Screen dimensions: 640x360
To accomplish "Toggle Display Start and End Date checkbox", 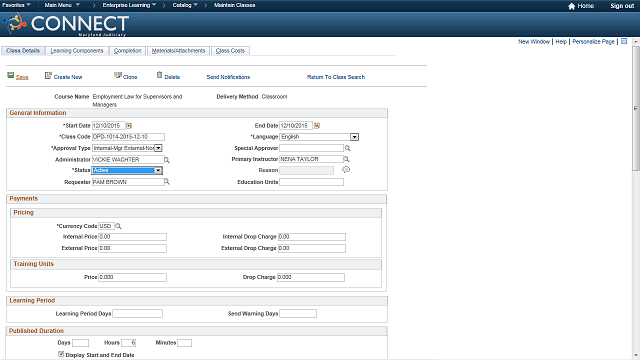I will coord(61,354).
